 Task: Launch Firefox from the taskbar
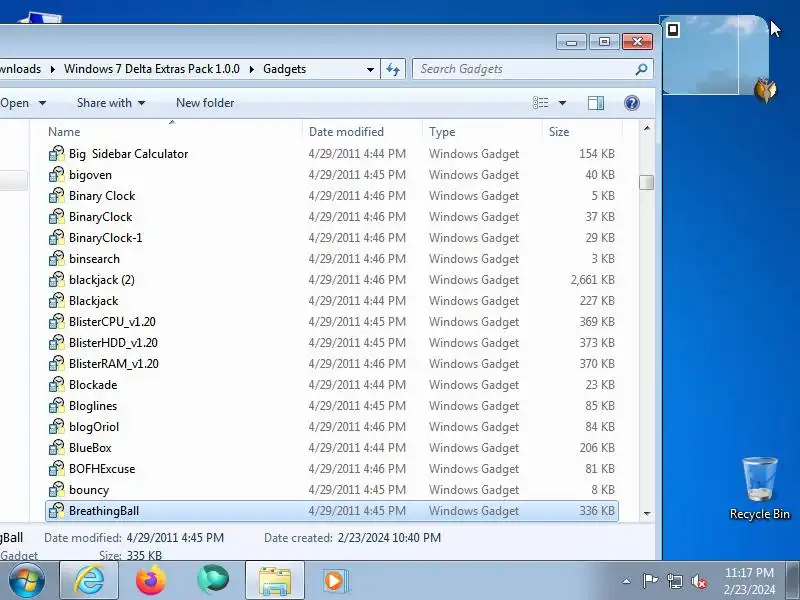pyautogui.click(x=151, y=581)
